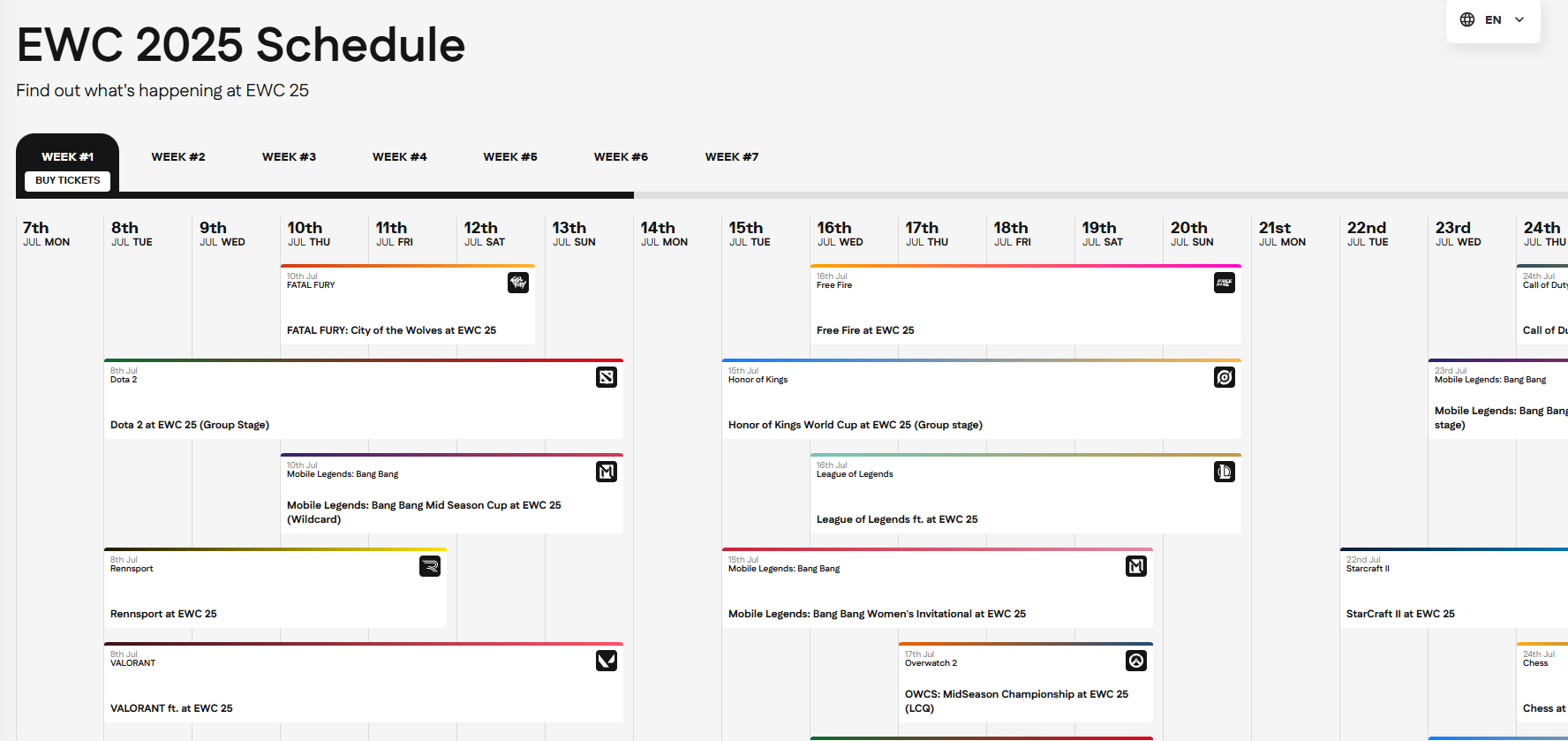Open the WEEK #5 tab
This screenshot has width=1568, height=741.
[x=510, y=156]
